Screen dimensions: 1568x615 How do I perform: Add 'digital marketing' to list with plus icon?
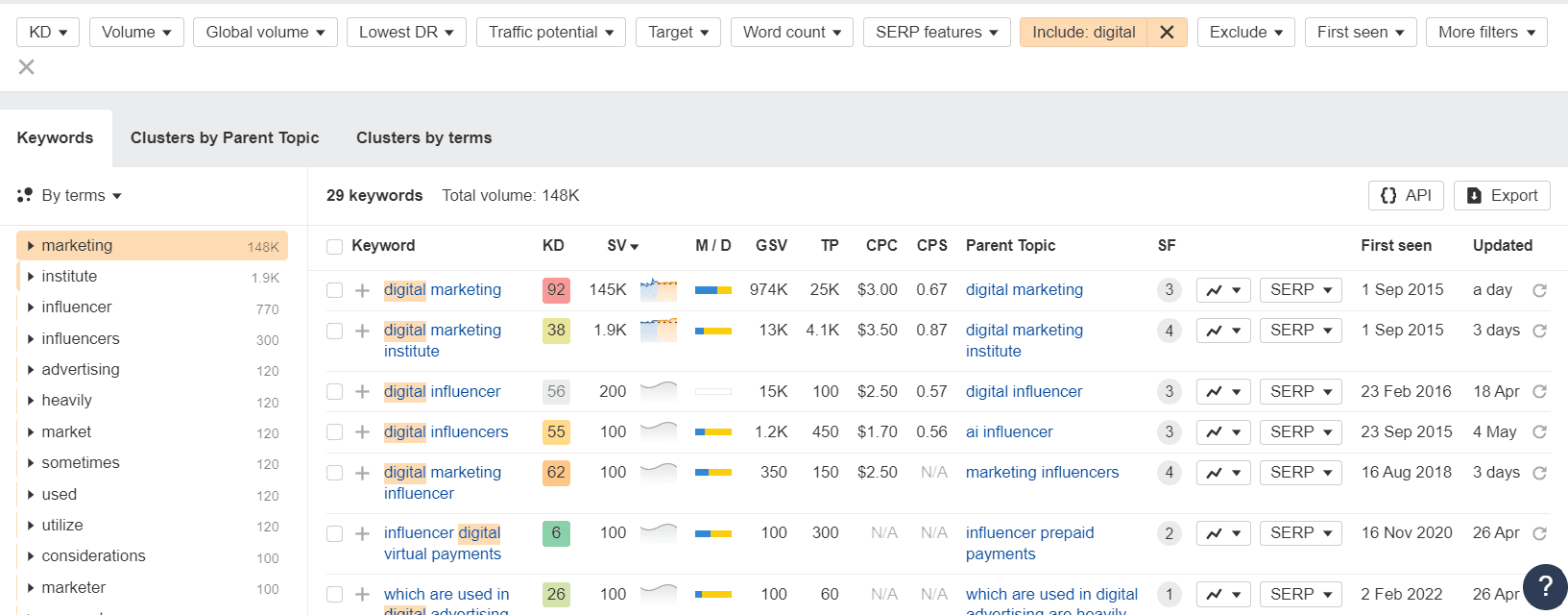(362, 290)
